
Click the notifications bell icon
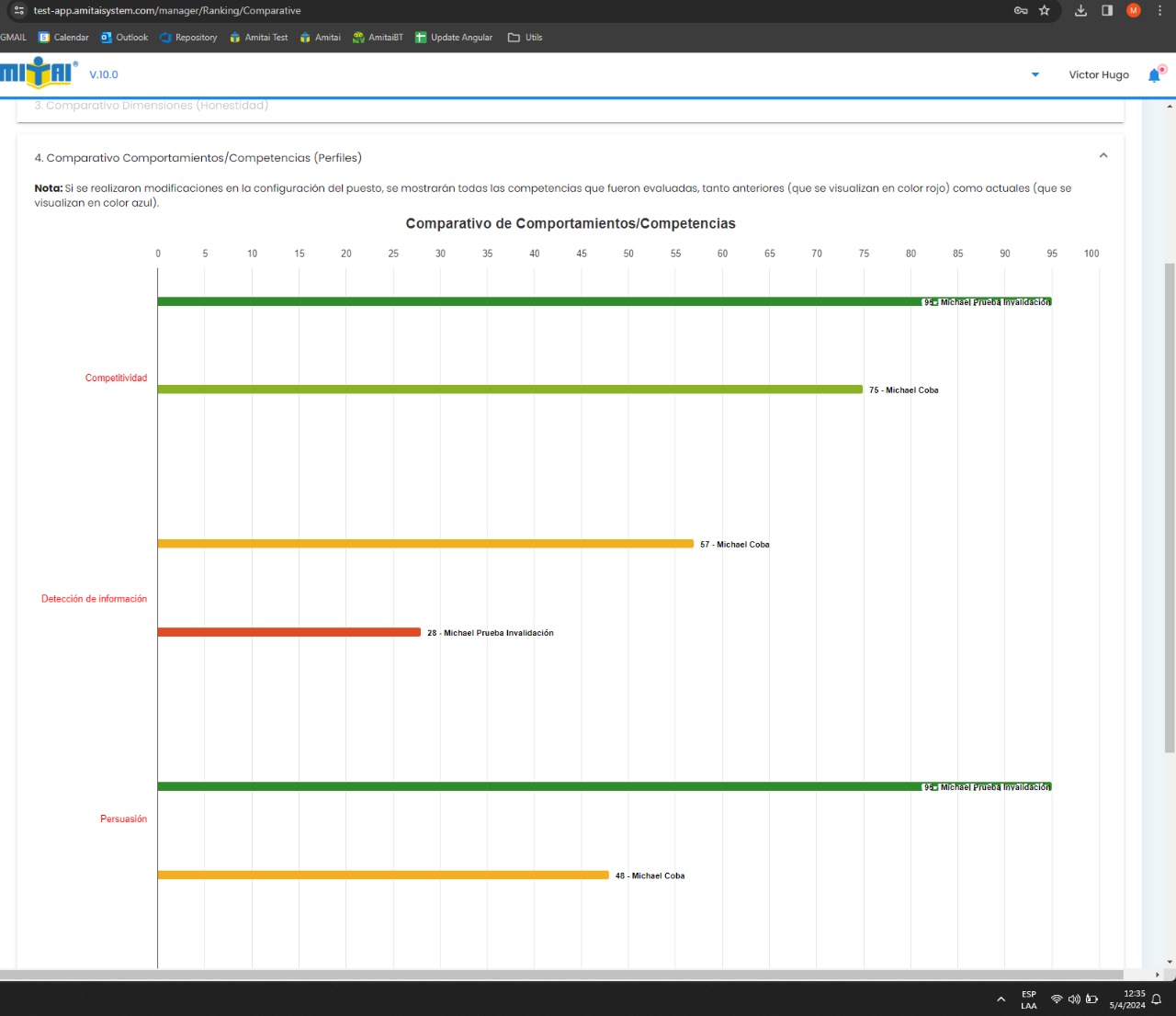point(1154,75)
